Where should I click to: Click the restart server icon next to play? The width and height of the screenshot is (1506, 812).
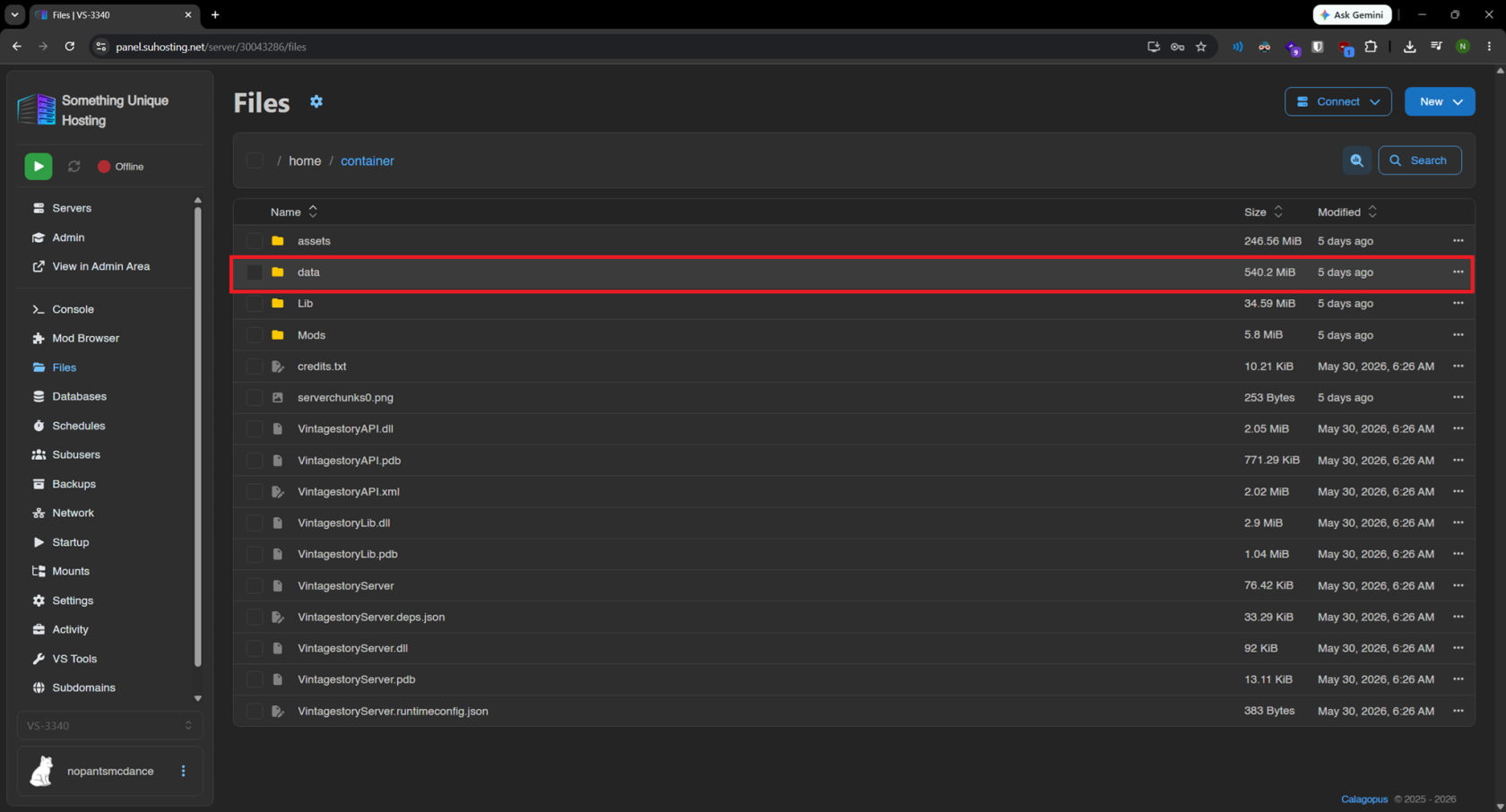(x=74, y=167)
